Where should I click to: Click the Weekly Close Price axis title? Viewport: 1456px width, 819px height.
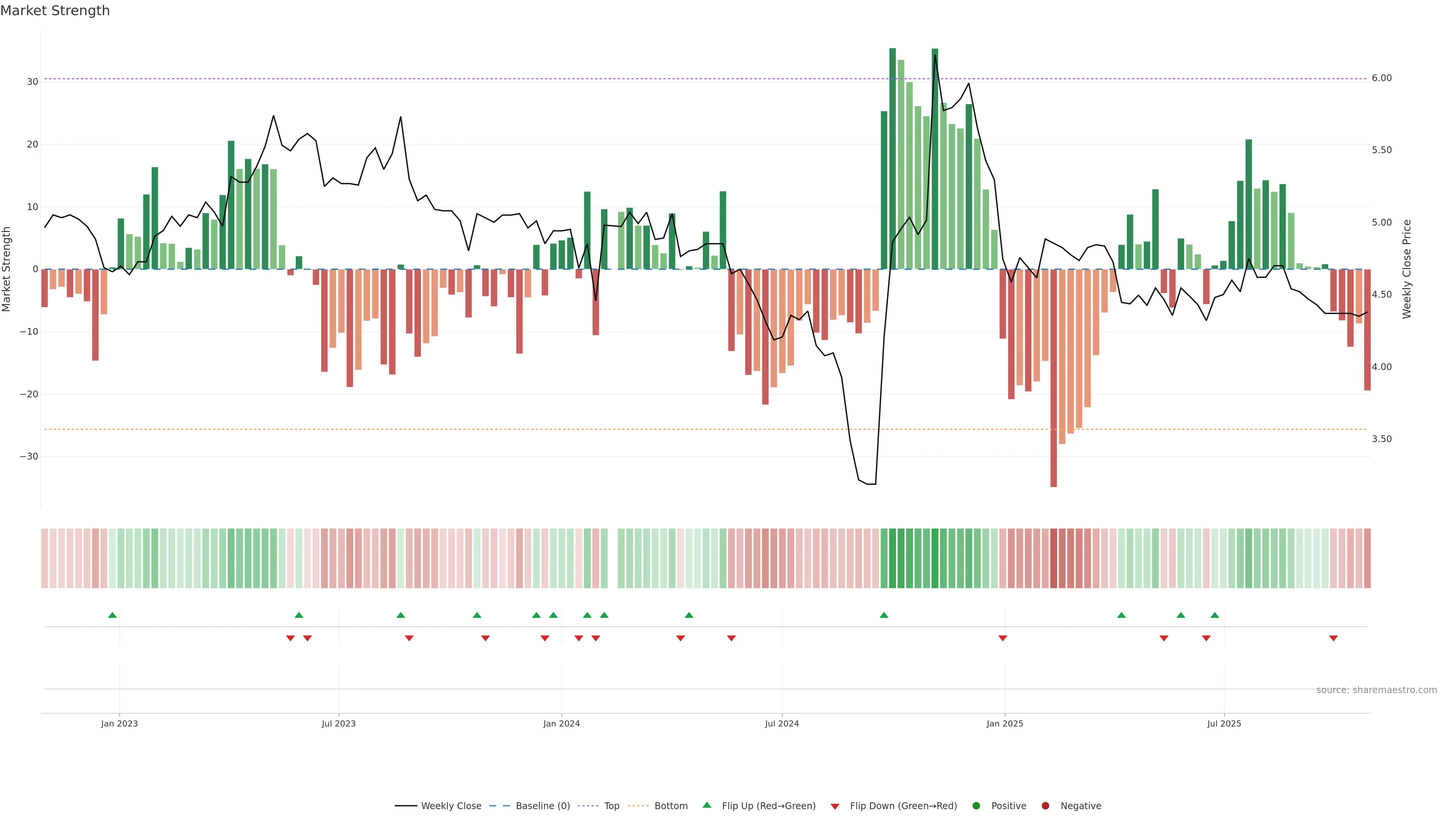pos(1407,269)
